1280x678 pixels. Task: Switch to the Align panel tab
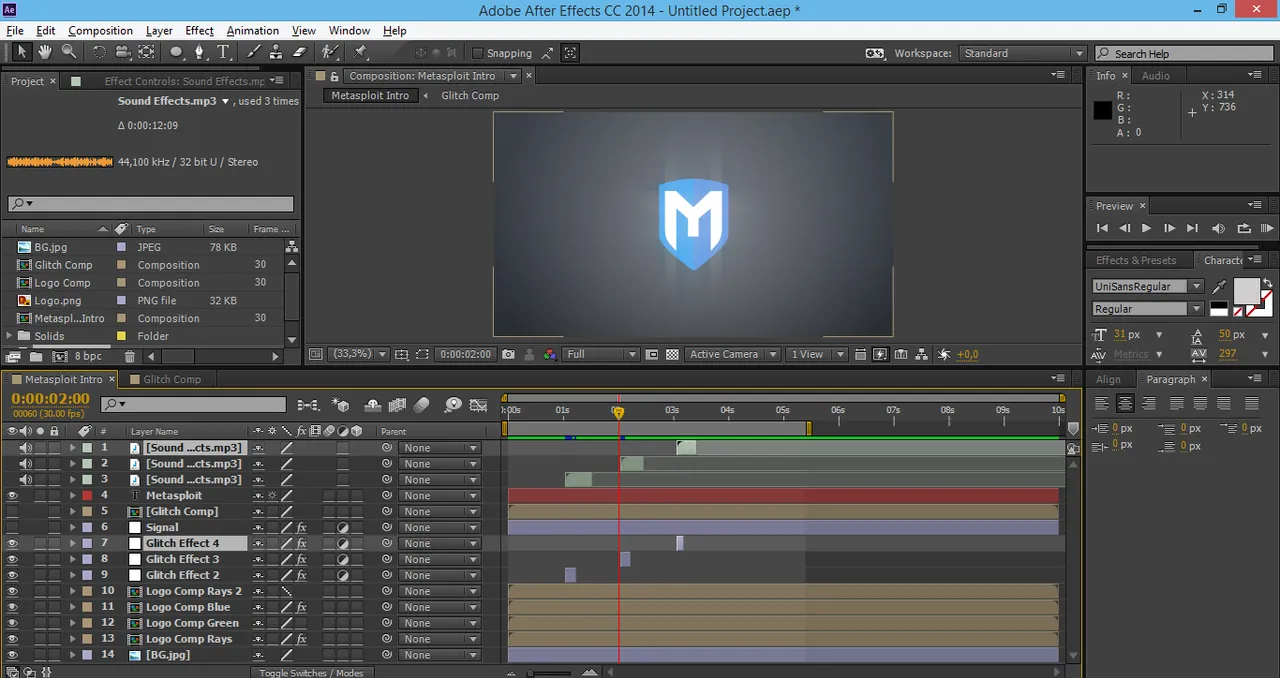tap(1108, 379)
